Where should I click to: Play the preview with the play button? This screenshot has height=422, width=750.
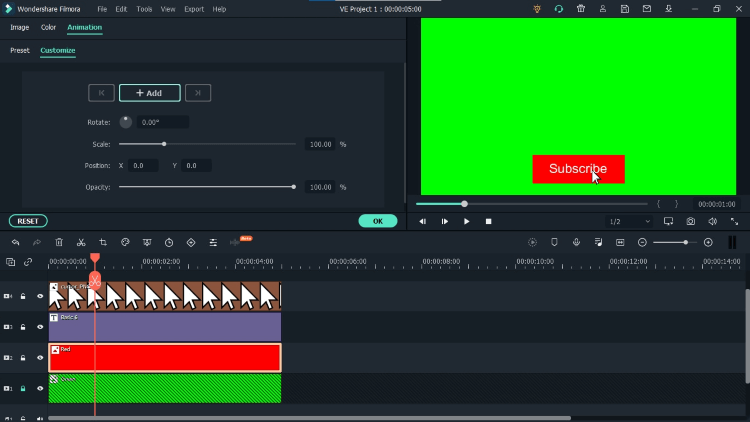(466, 222)
